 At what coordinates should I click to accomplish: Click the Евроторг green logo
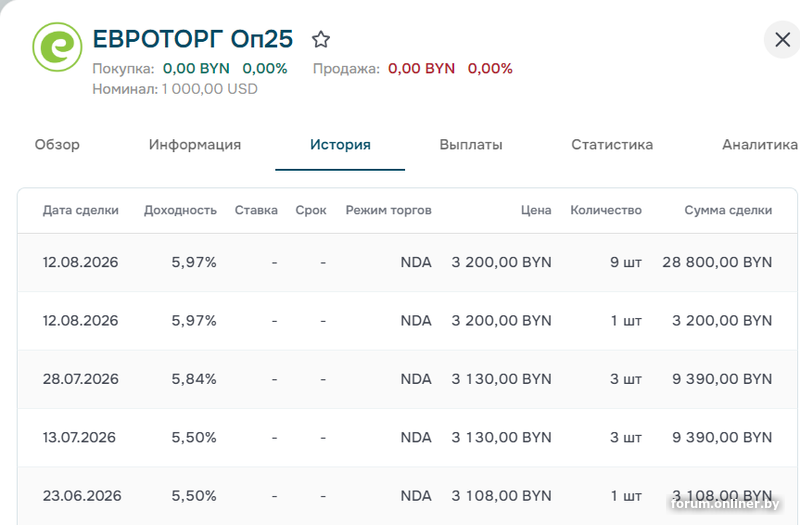point(57,47)
